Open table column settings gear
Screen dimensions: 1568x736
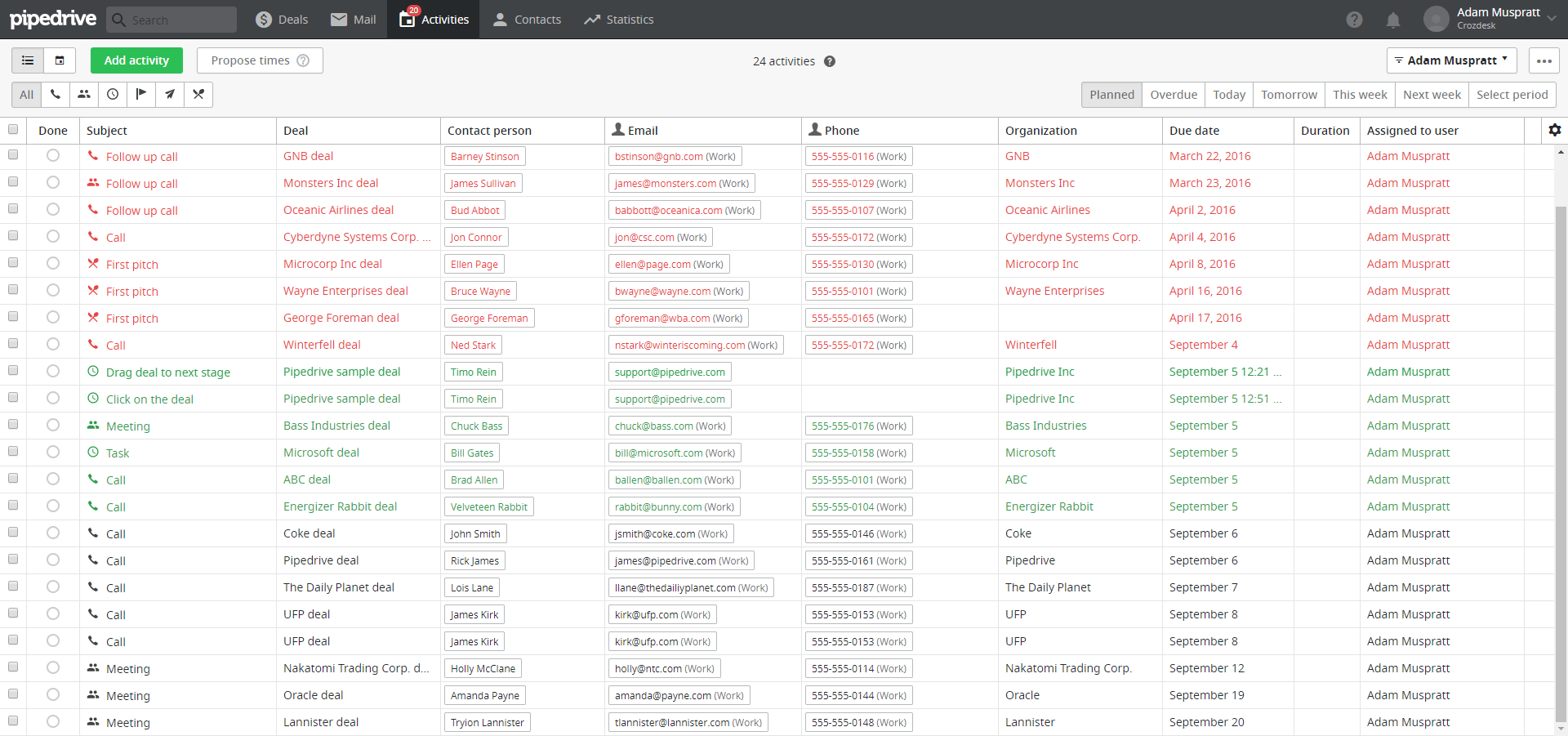coord(1554,130)
